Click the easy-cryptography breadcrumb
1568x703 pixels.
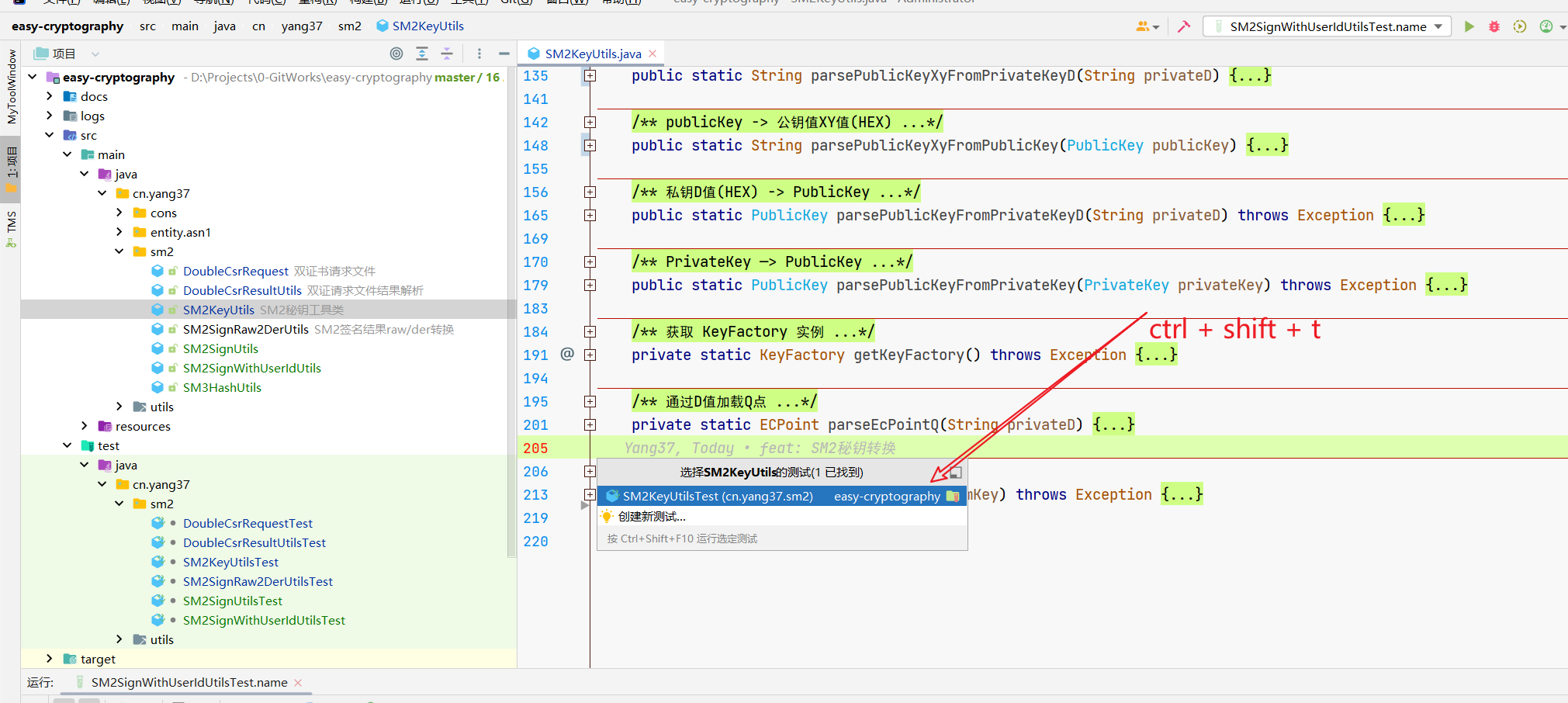pos(67,26)
